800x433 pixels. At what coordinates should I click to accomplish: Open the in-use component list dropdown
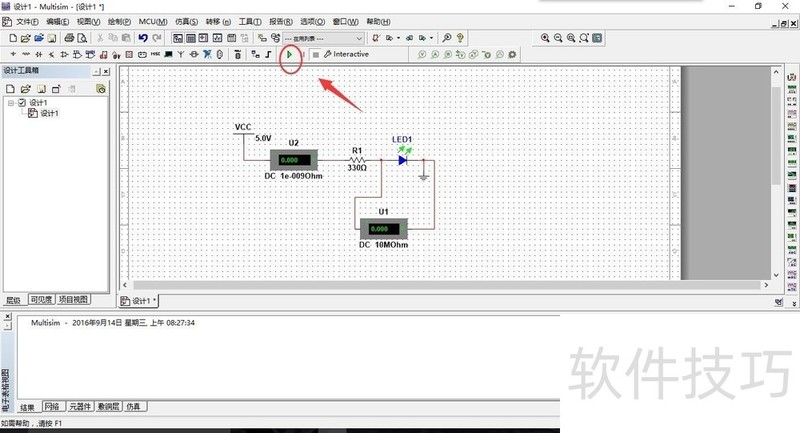tap(323, 38)
